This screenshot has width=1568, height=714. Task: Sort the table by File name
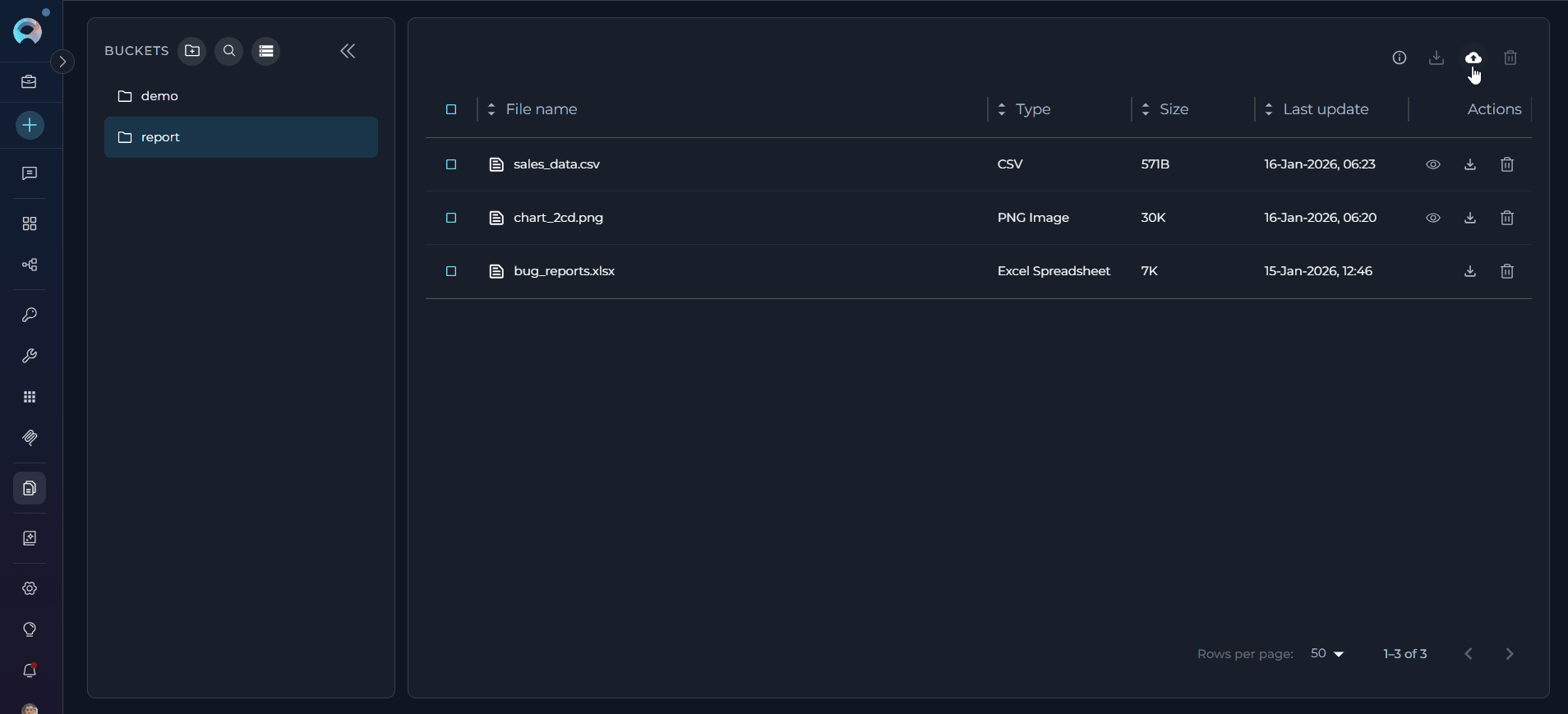(x=541, y=109)
